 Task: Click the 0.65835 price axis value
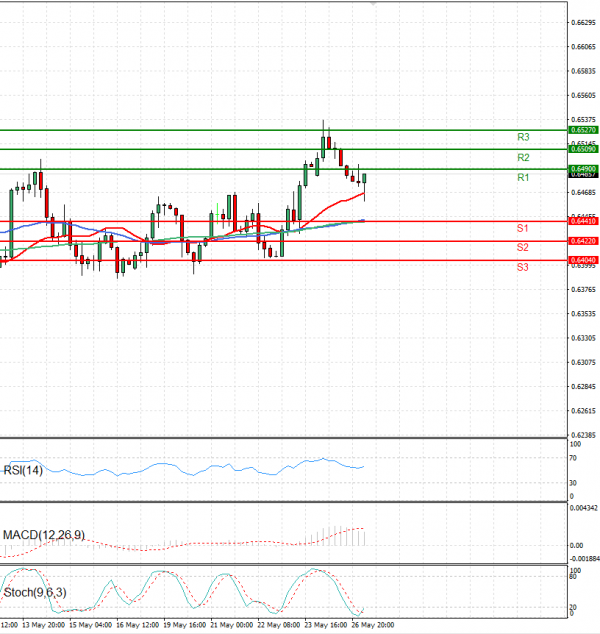click(583, 71)
